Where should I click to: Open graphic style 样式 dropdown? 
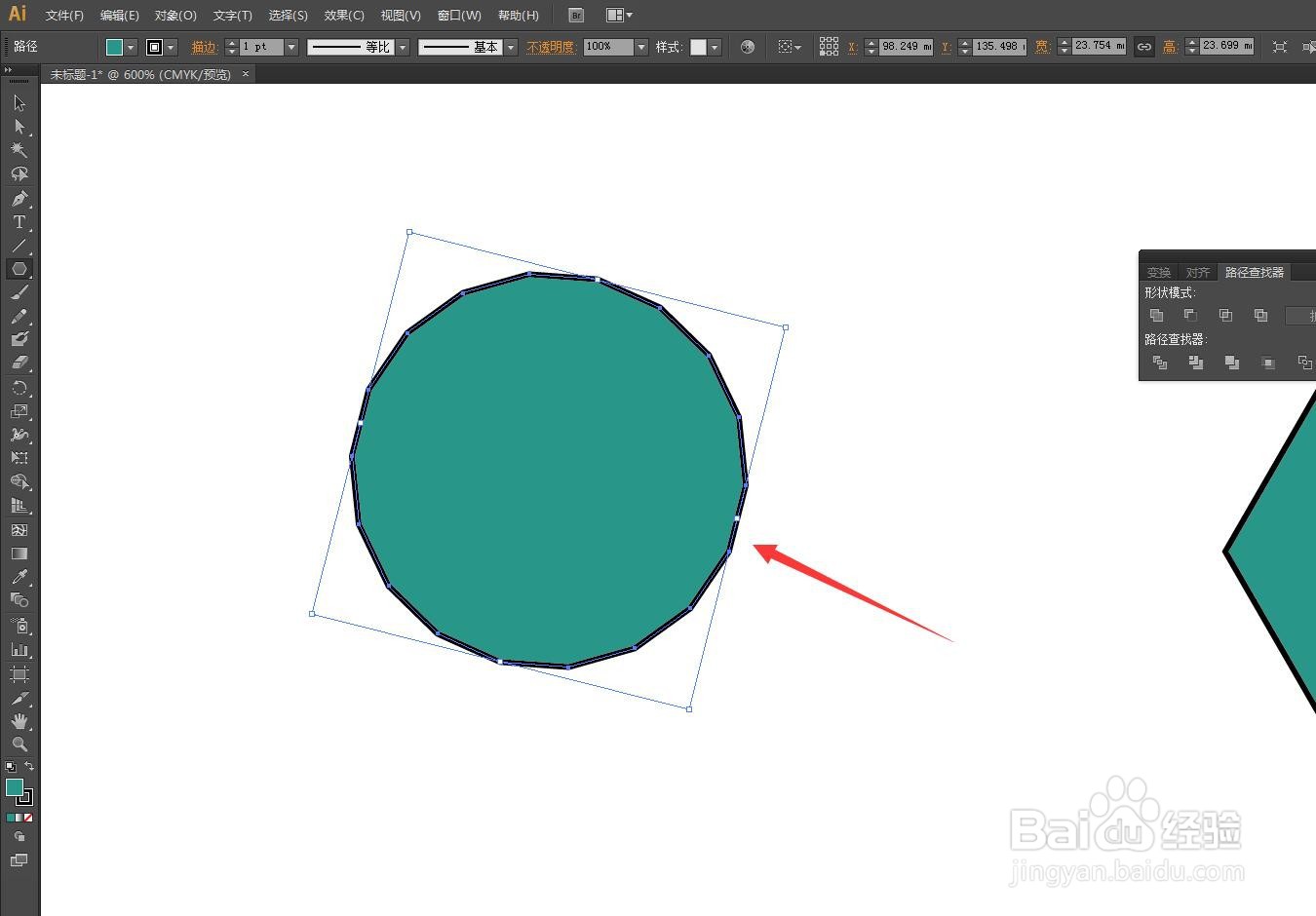click(715, 47)
